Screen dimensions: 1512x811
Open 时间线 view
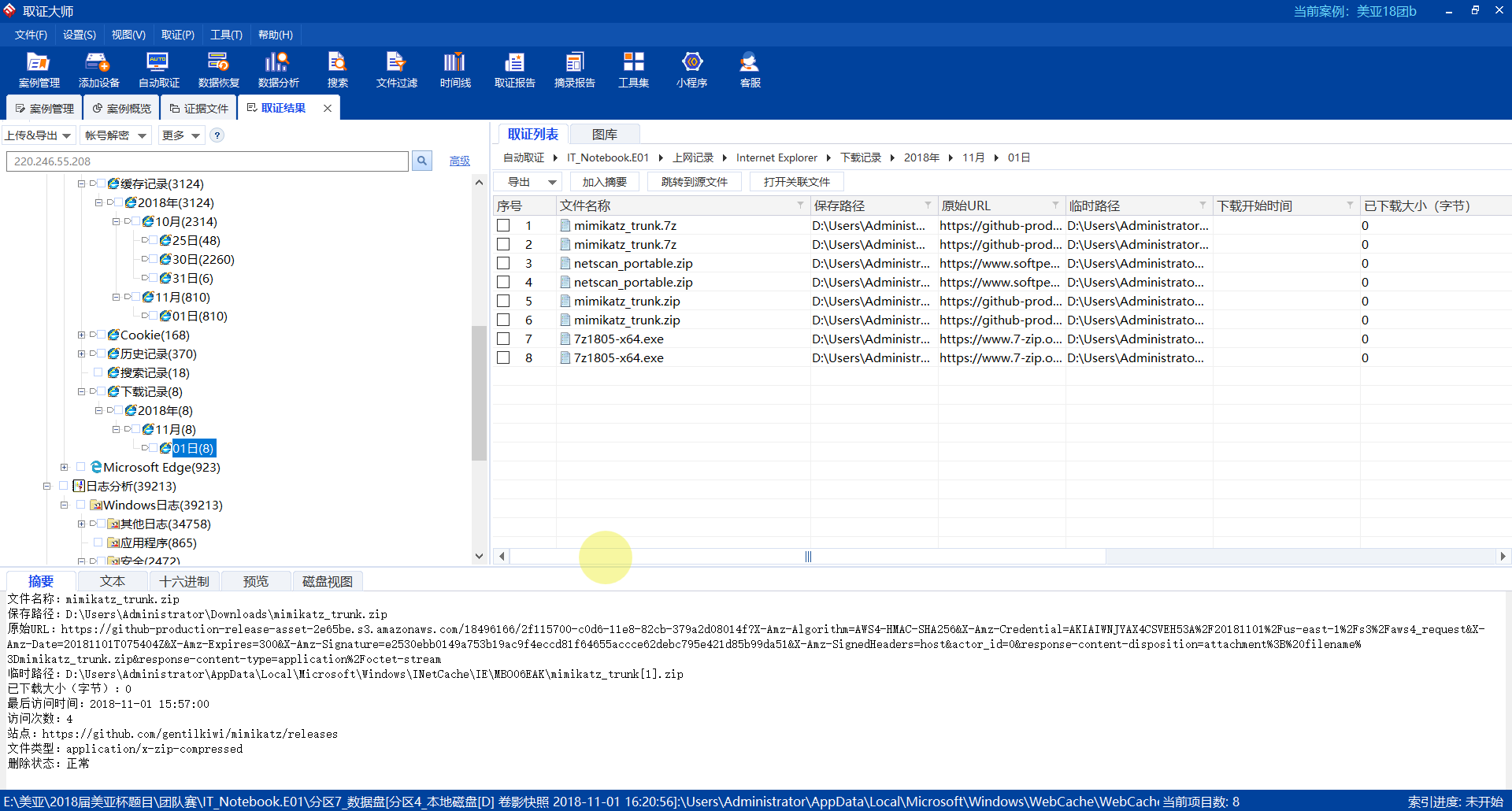pyautogui.click(x=455, y=69)
